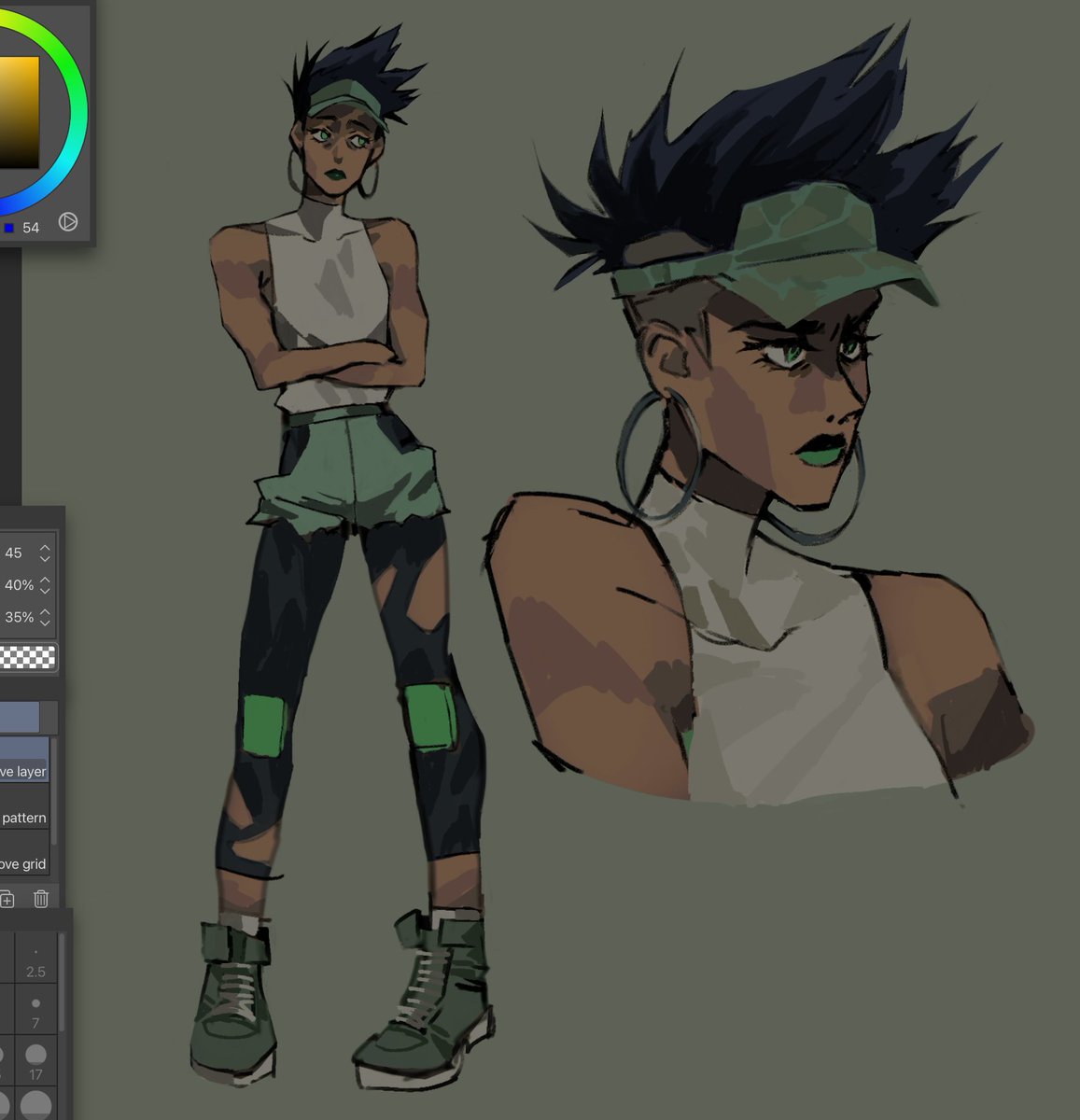Choose a shade in the yellow saturation square

19,112
